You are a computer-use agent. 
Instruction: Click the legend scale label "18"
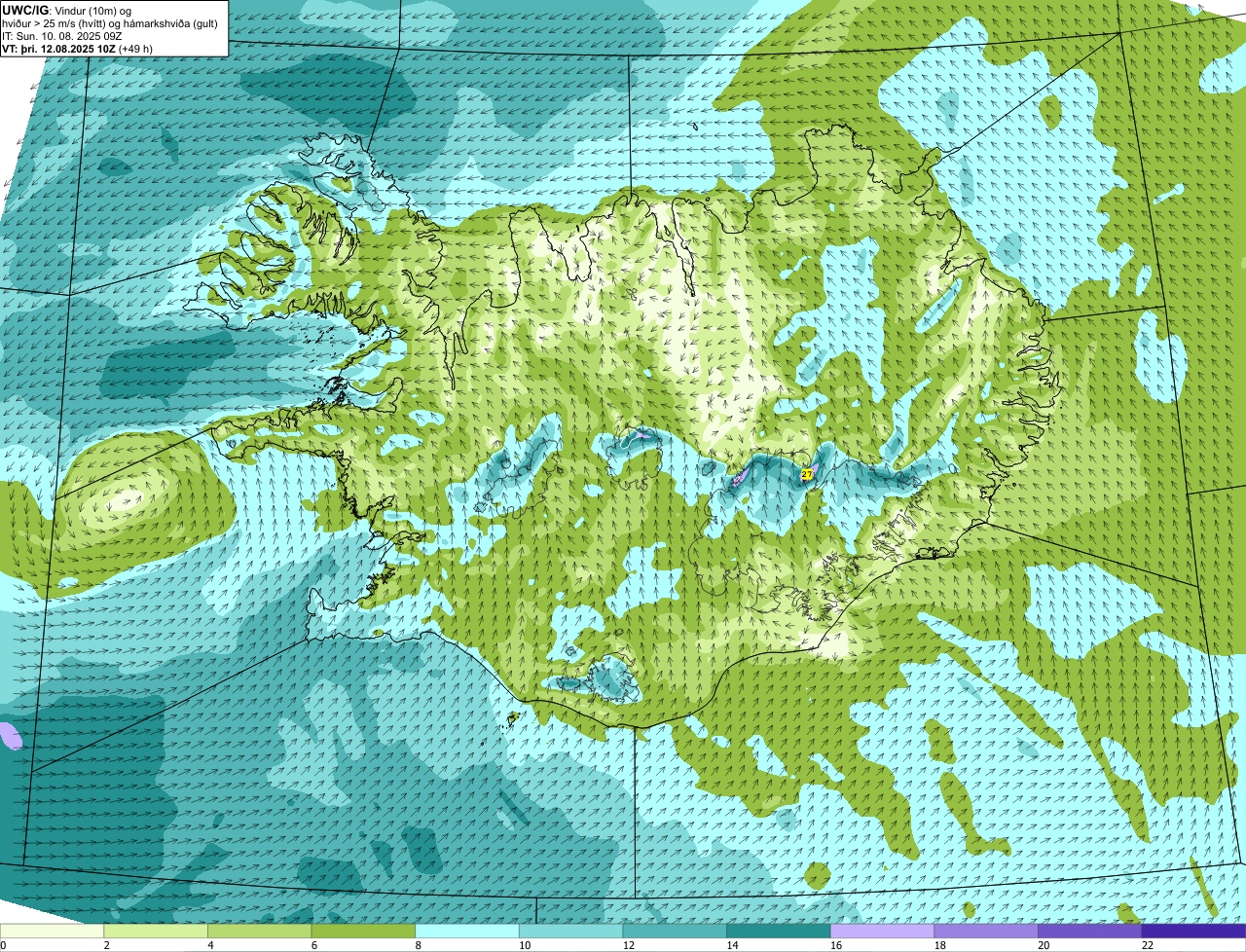tap(939, 945)
